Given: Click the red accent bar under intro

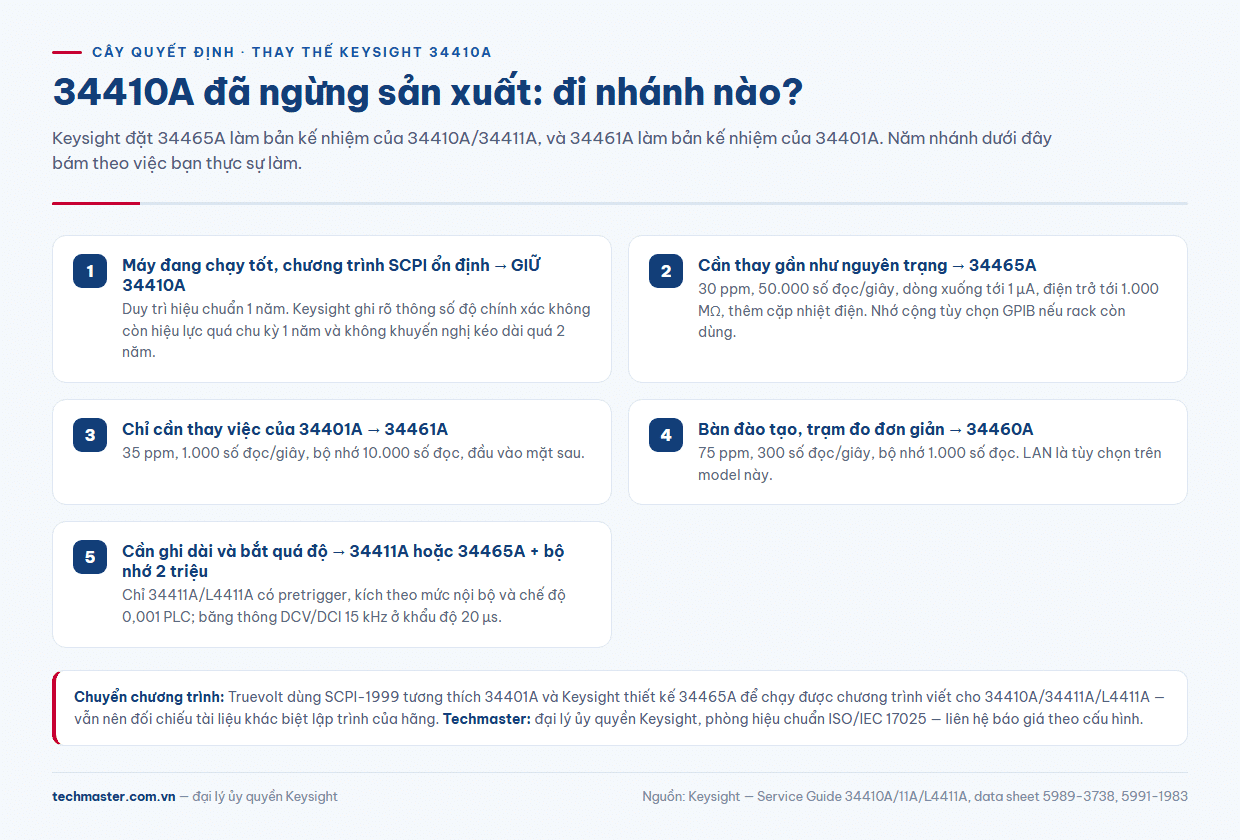Looking at the screenshot, I should 96,203.
